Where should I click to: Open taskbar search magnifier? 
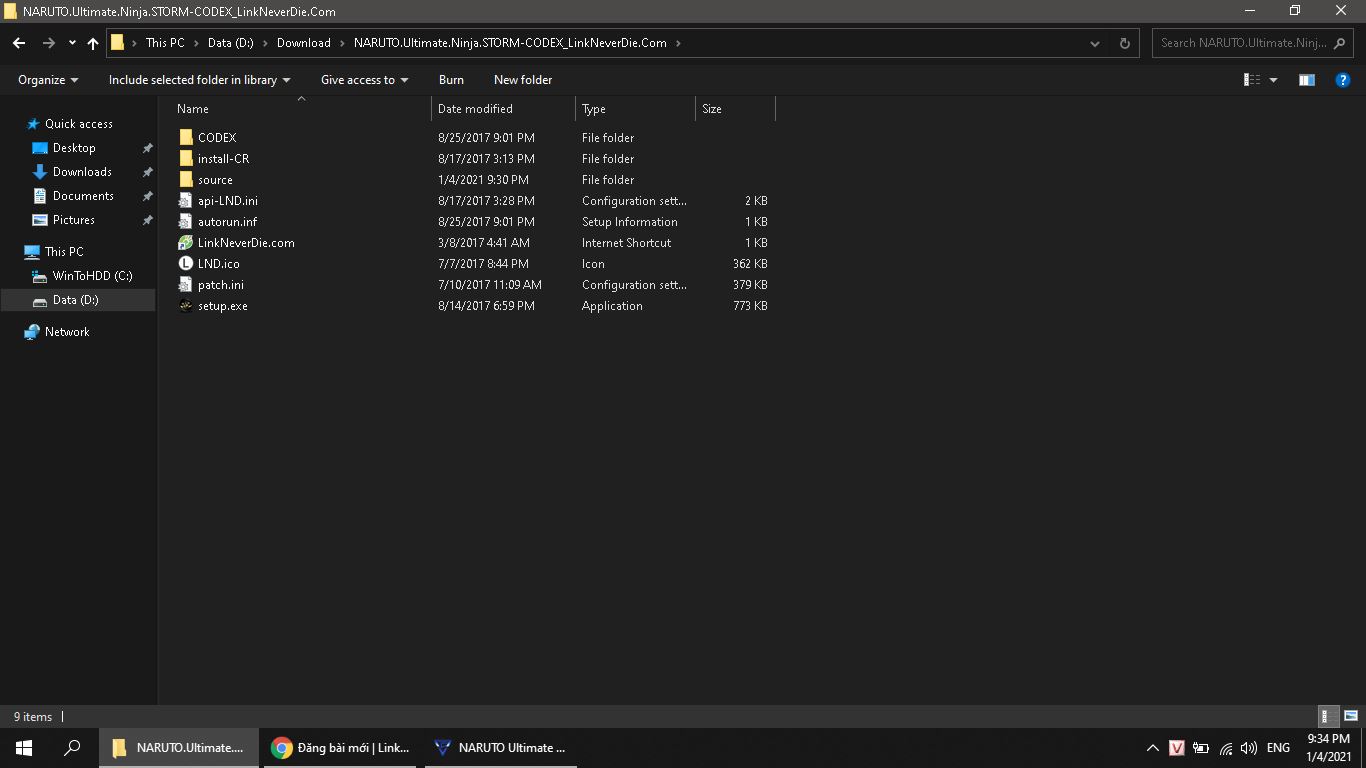coord(72,748)
